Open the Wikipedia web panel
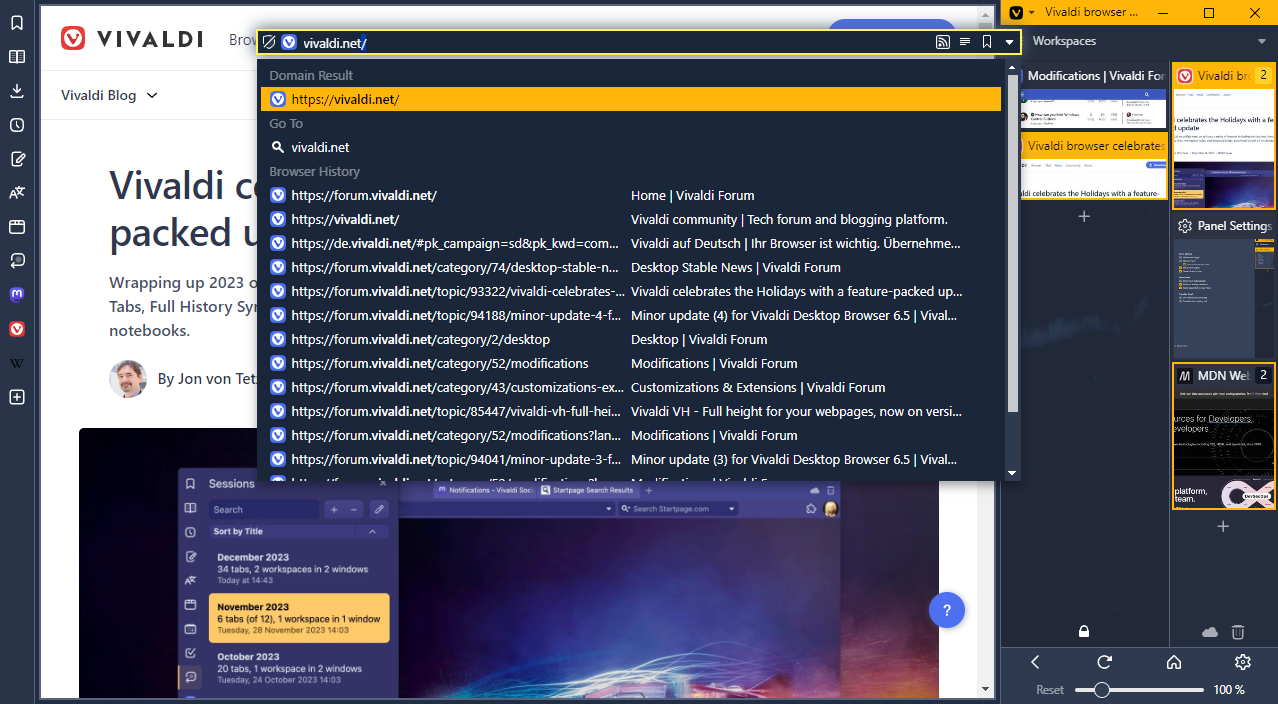The height and width of the screenshot is (704, 1278). click(17, 363)
